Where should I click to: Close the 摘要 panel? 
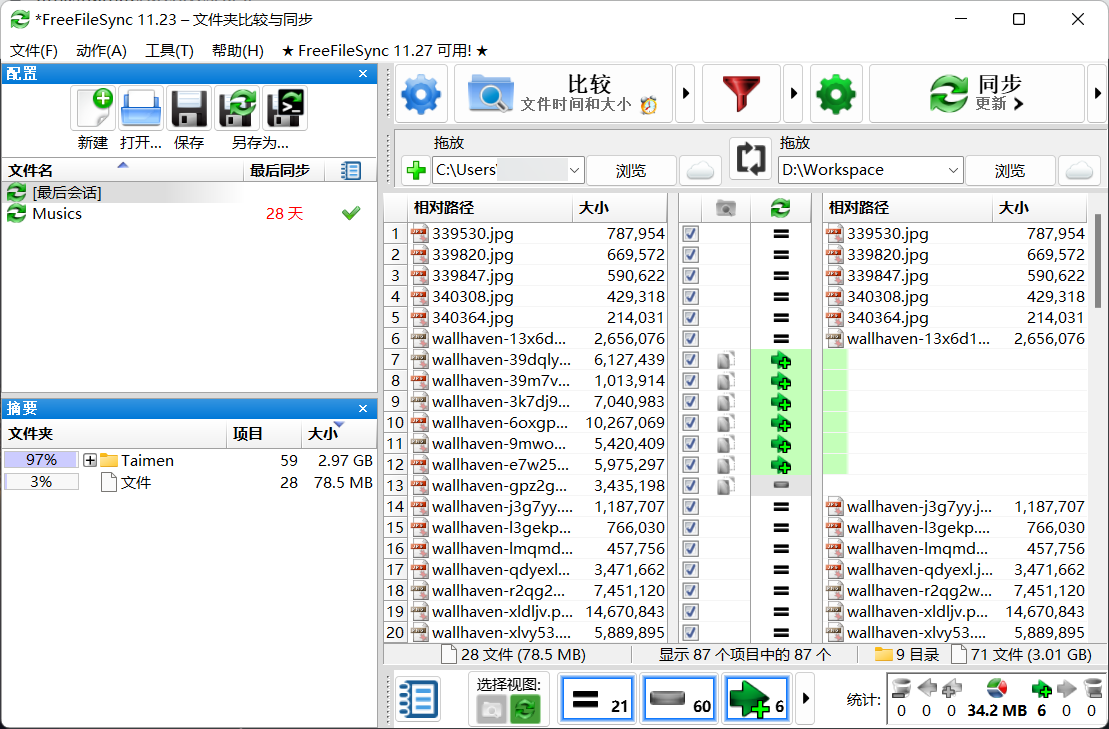363,409
